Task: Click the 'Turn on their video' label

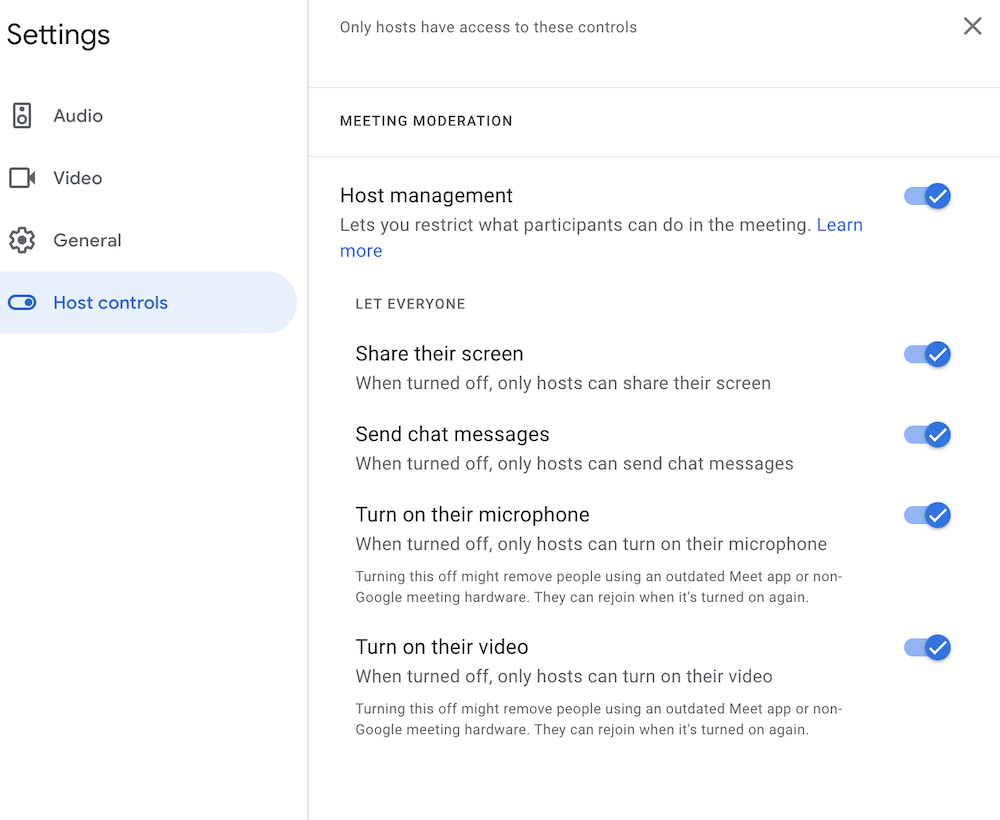Action: 442,647
